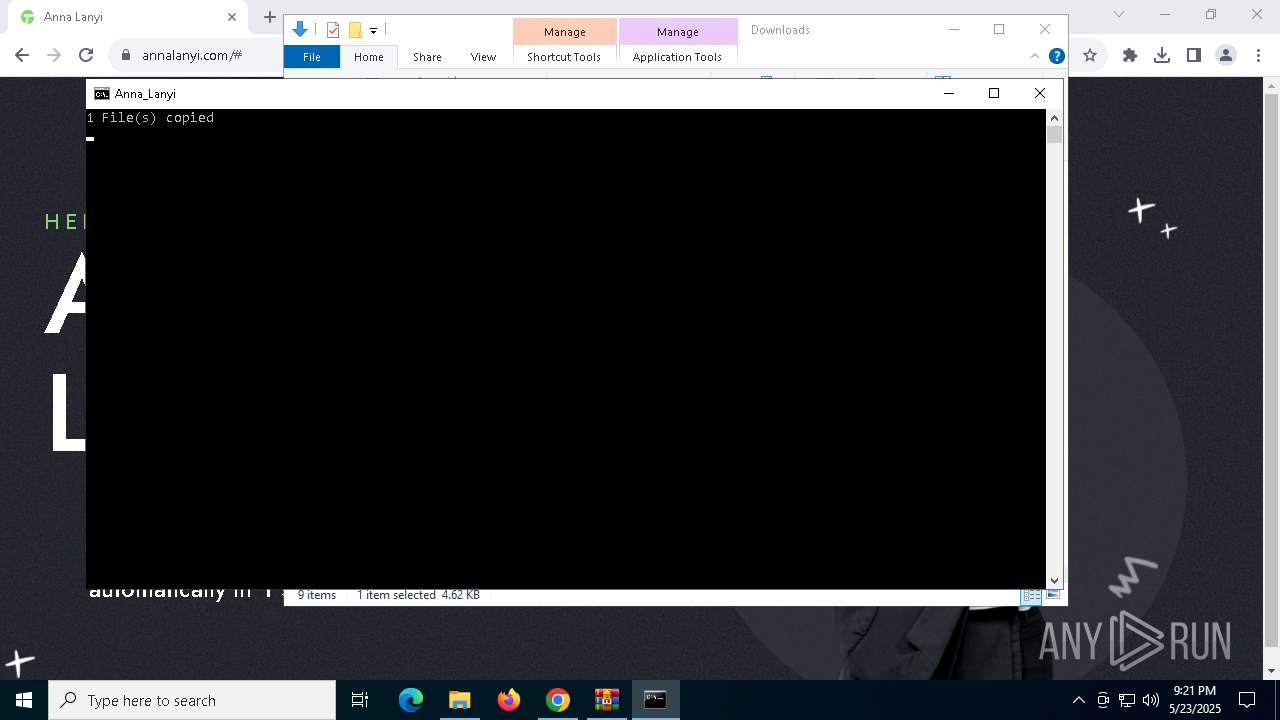1280x720 pixels.
Task: Reload the annalanyi.com page in Chrome
Action: (86, 55)
